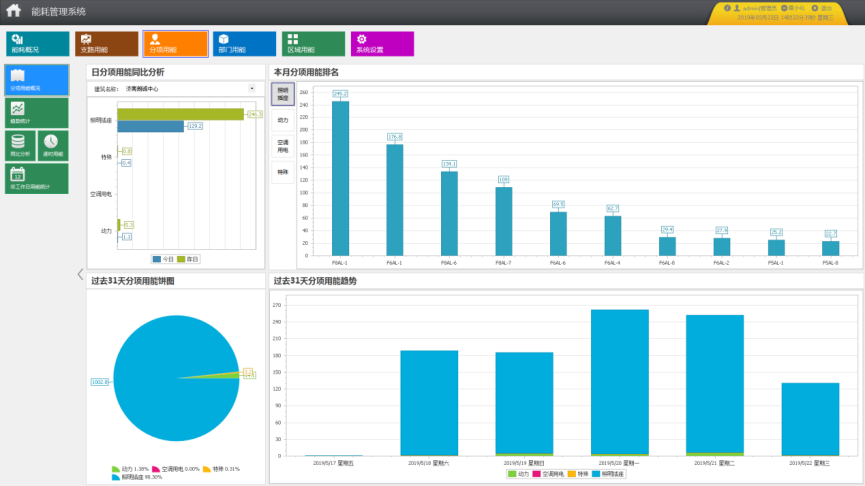
Task: Open the 趋势统计 trend statistics tile
Action: pyautogui.click(x=36, y=113)
